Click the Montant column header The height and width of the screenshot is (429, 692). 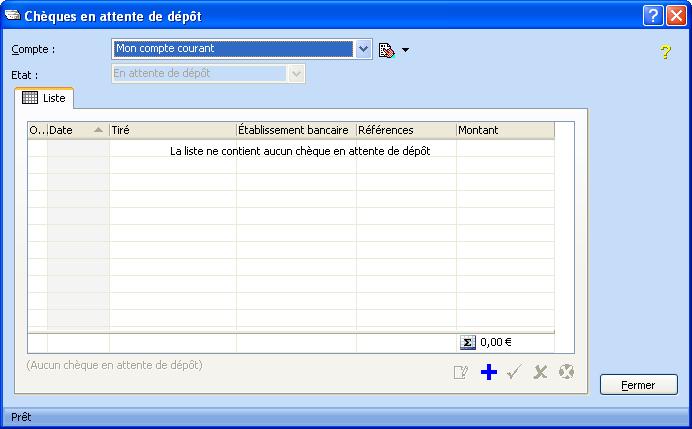tap(504, 130)
